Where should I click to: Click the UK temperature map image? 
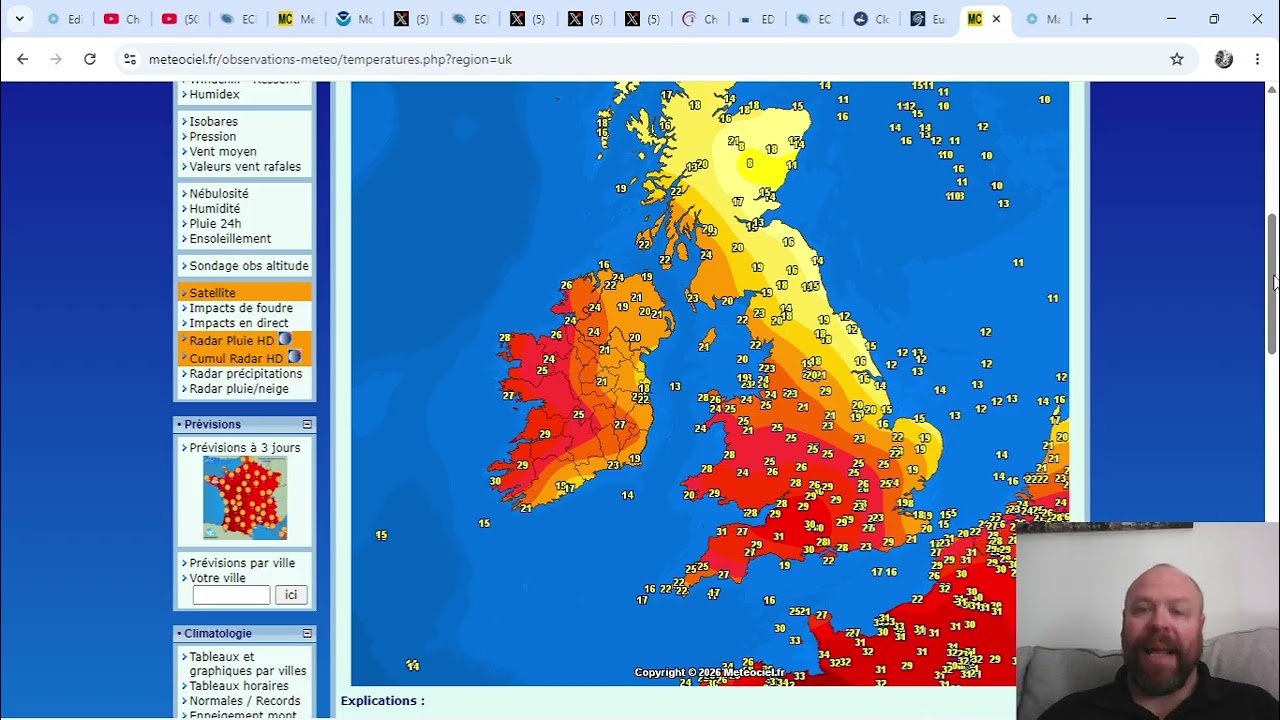[710, 383]
